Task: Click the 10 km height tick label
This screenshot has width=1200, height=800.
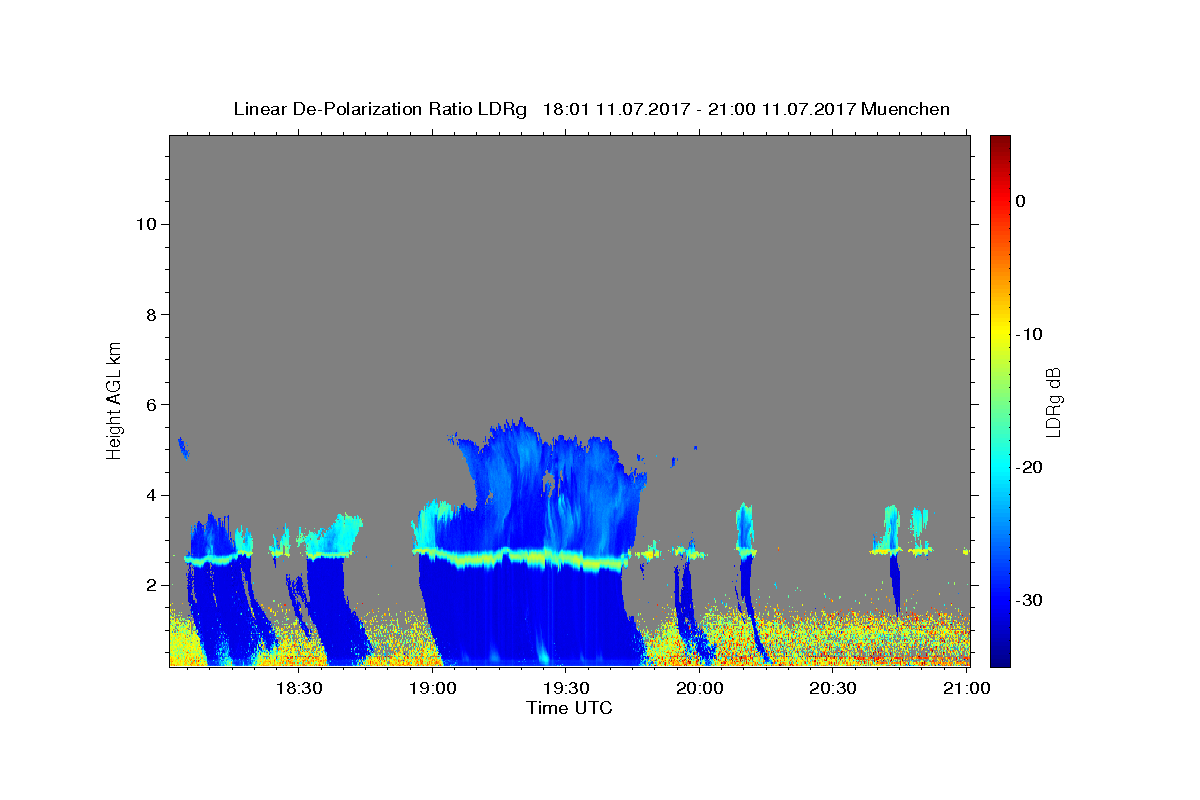Action: 145,224
